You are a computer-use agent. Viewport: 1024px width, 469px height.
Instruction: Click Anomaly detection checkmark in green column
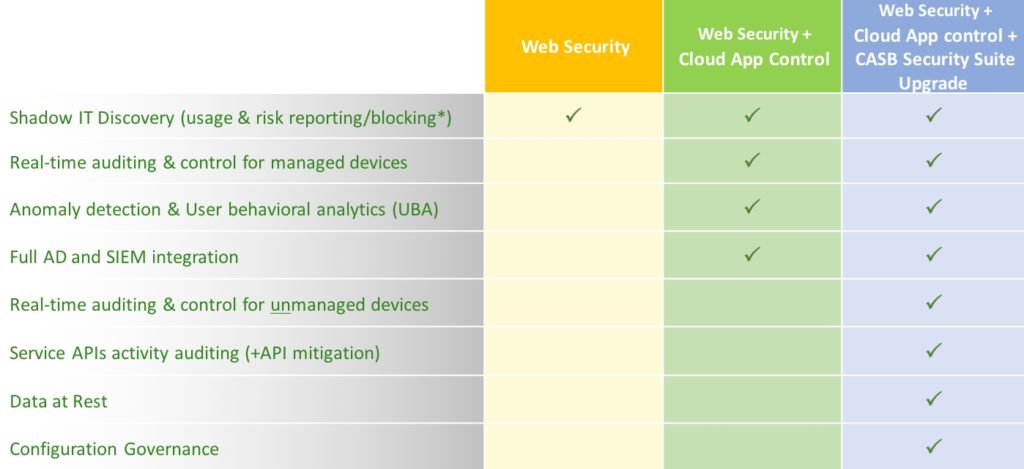(x=752, y=207)
